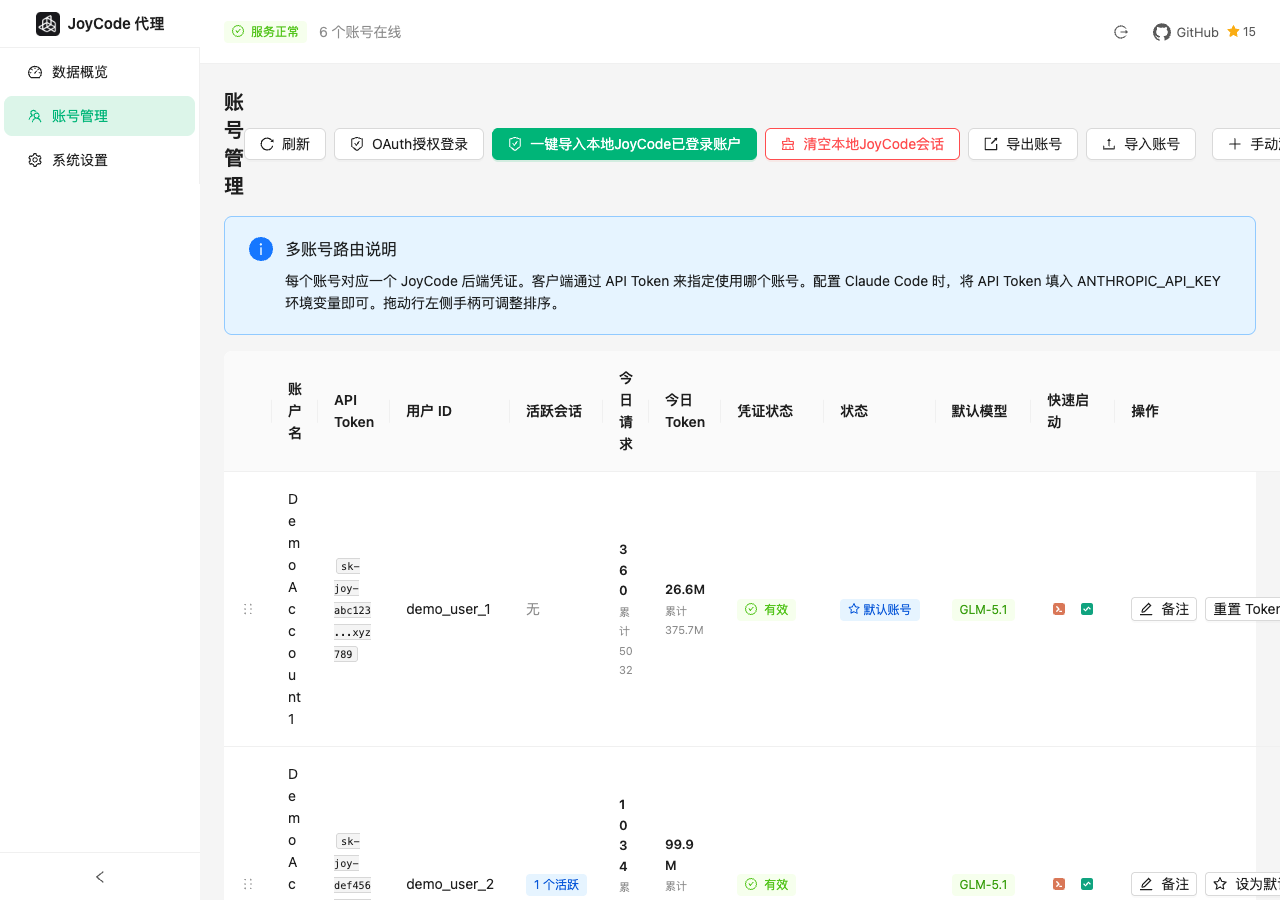Viewport: 1280px width, 900px height.
Task: Click the demo_user_1 user ID cell
Action: (448, 609)
